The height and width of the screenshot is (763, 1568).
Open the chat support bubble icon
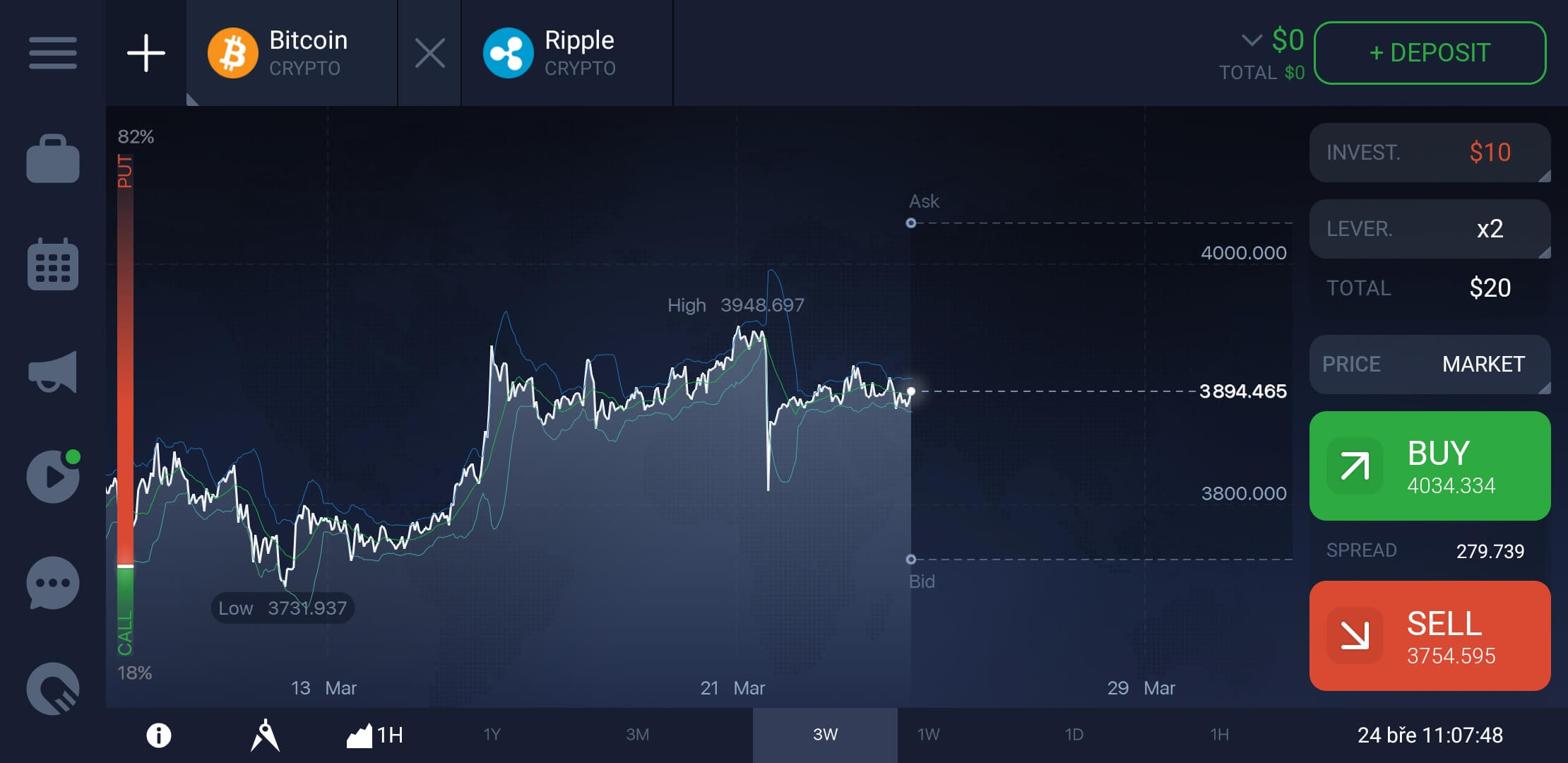coord(53,583)
